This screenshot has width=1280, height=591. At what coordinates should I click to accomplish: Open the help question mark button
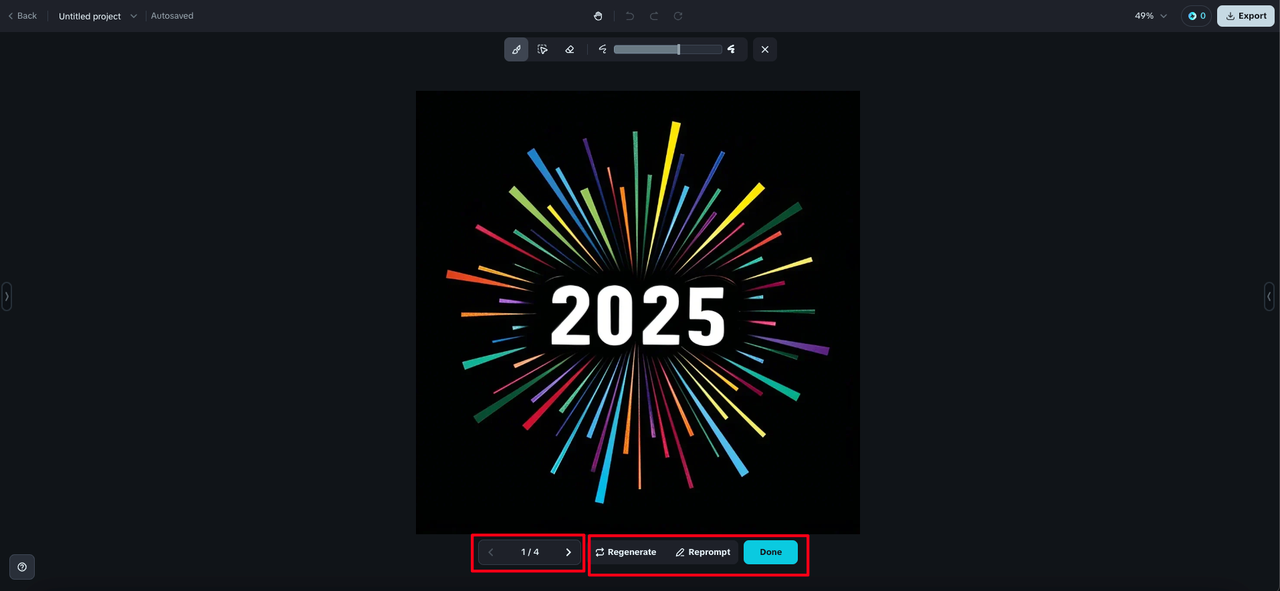pyautogui.click(x=22, y=567)
